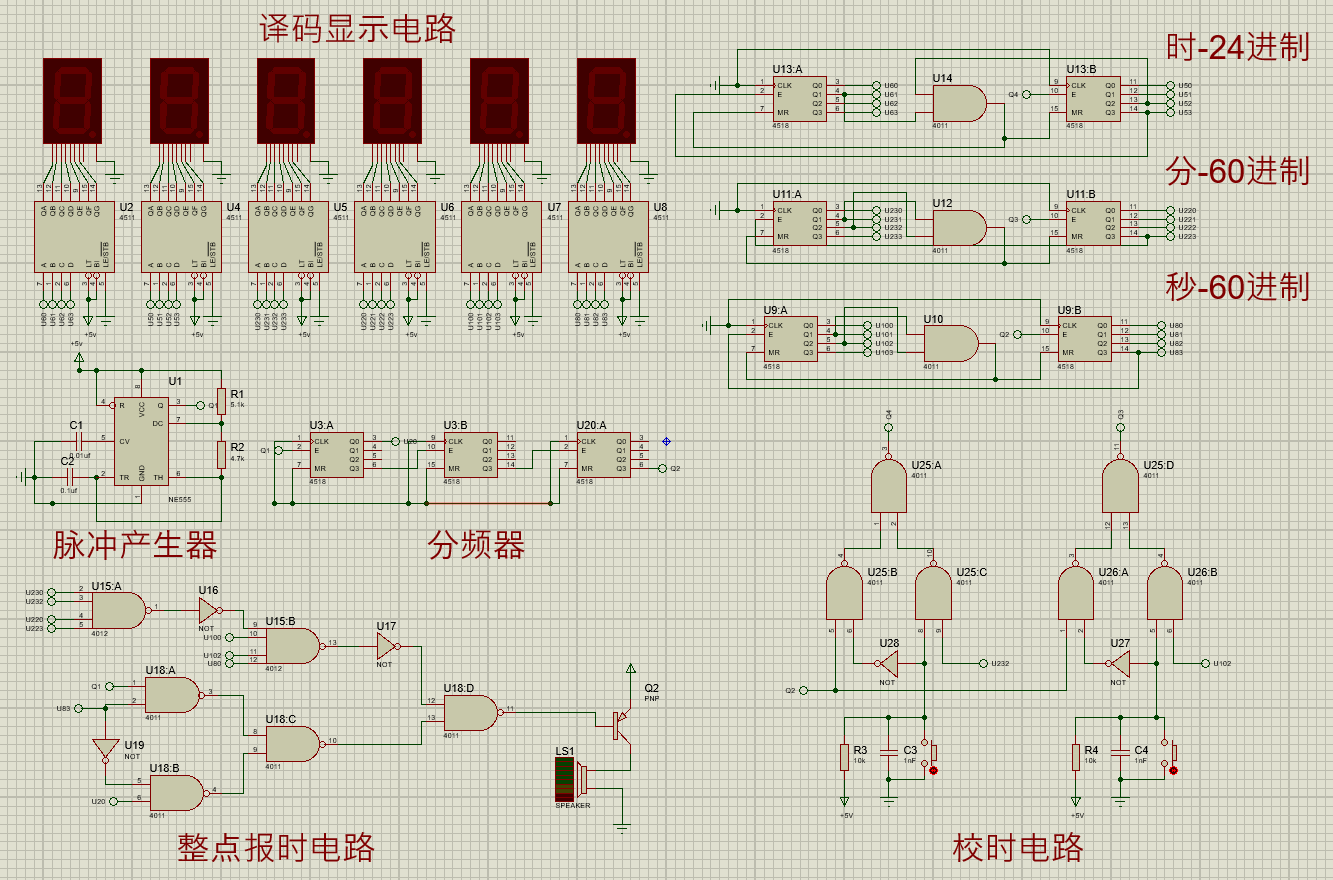The width and height of the screenshot is (1333, 880).
Task: Click the seven-segment display wired to U8
Action: pyautogui.click(x=606, y=100)
